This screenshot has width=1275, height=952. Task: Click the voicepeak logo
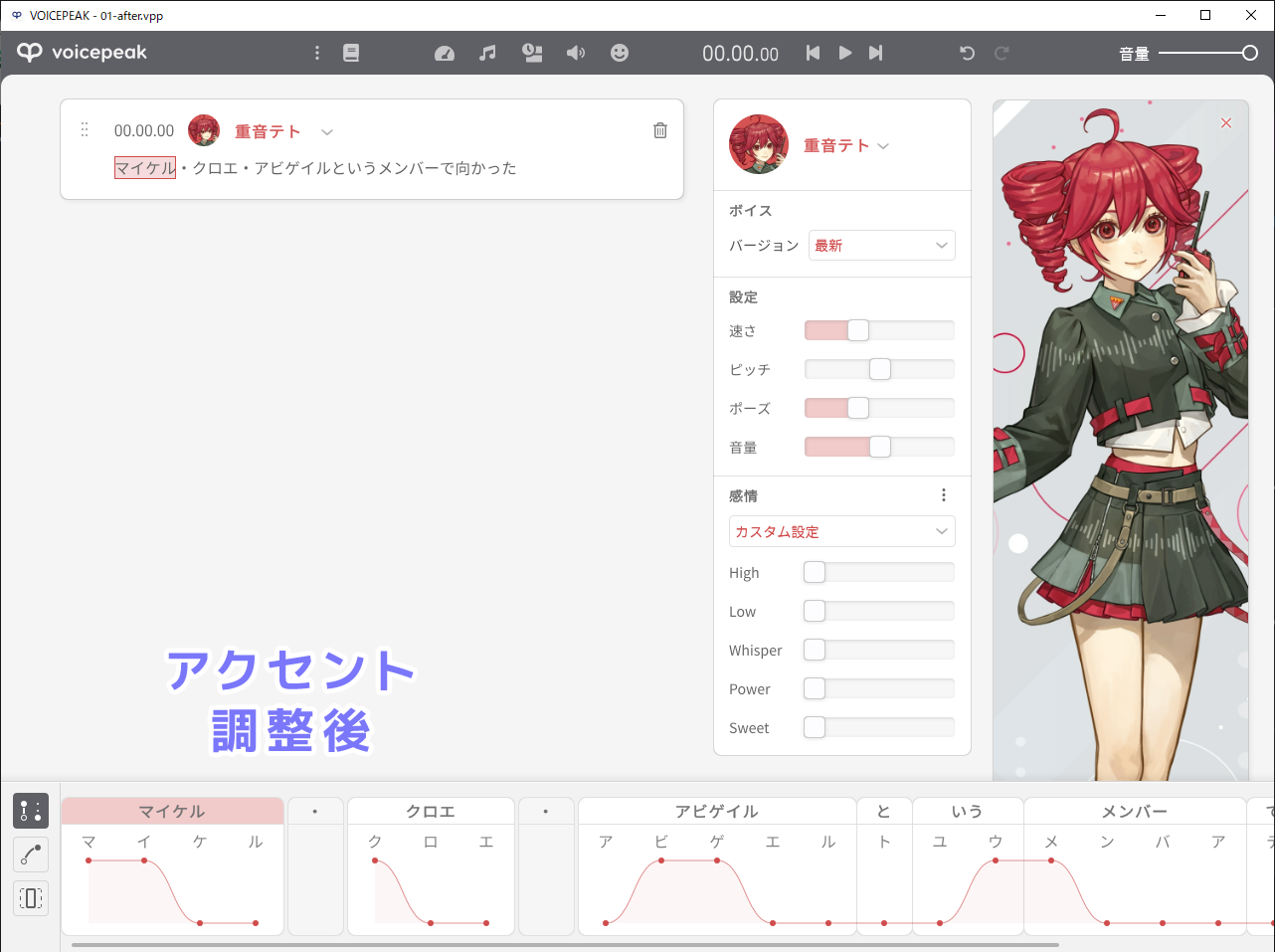click(82, 53)
